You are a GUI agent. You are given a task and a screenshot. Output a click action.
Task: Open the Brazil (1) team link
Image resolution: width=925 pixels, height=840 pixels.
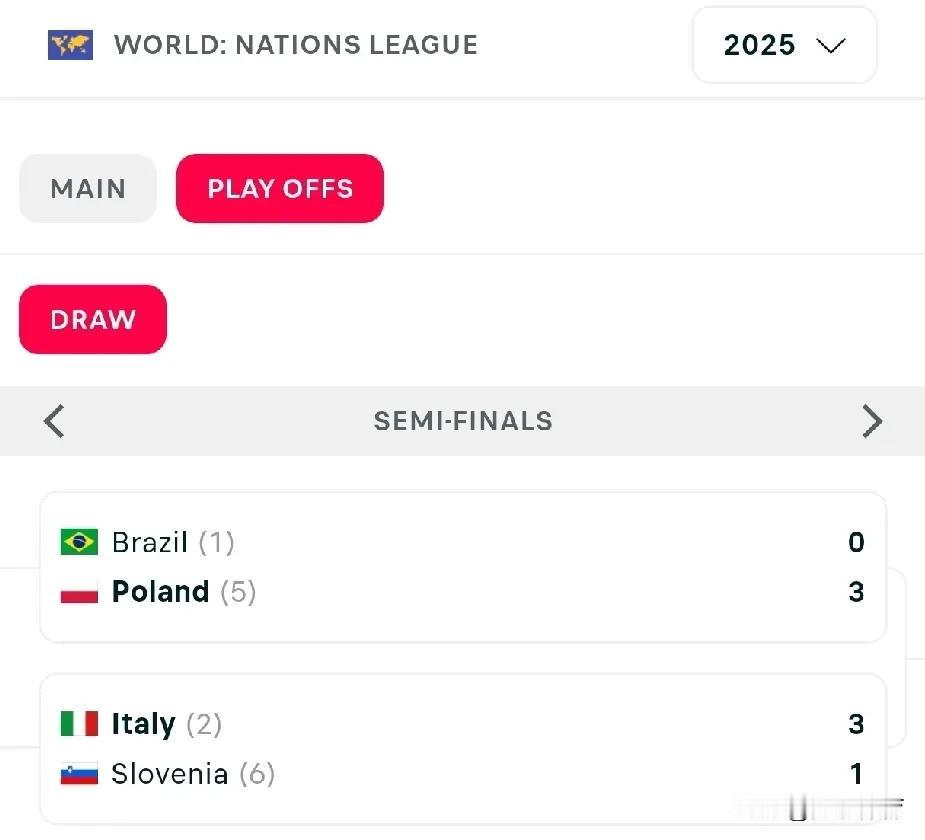click(x=173, y=542)
